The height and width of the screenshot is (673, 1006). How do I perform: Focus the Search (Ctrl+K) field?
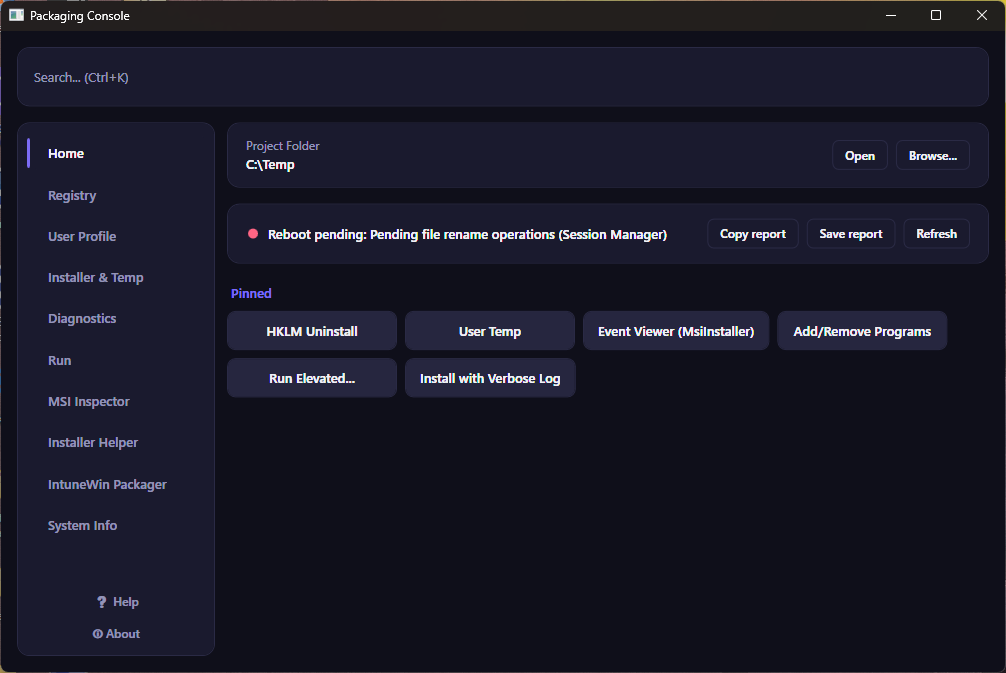[x=502, y=77]
